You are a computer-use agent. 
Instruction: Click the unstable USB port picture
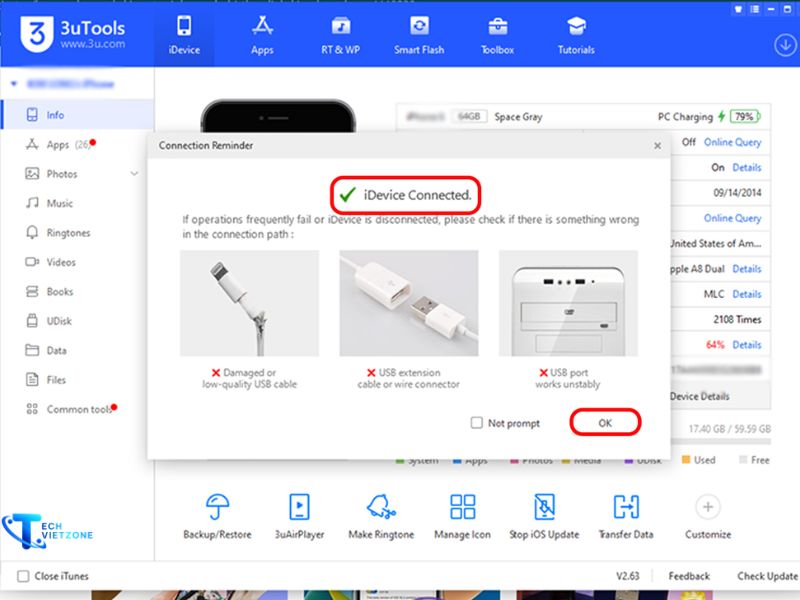click(568, 303)
